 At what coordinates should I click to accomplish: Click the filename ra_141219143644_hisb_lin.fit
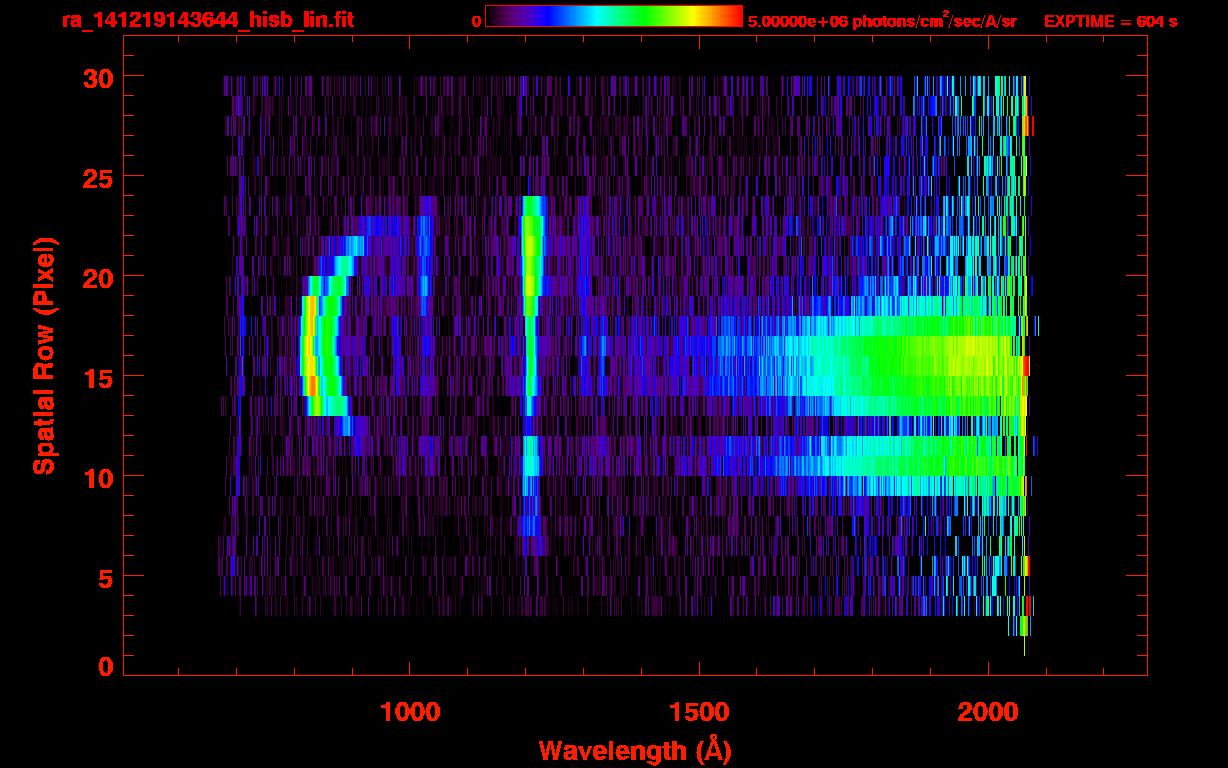207,20
